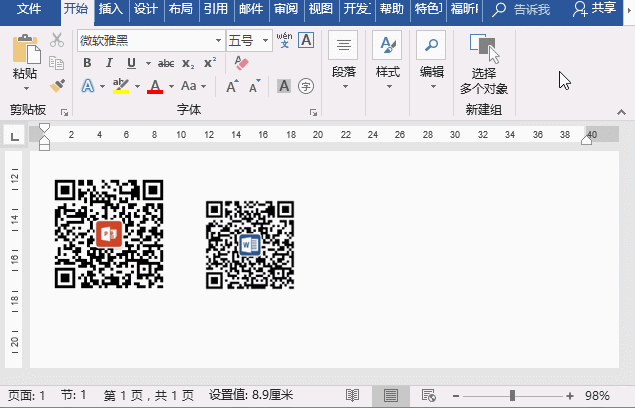
Task: Click the Copy icon
Action: click(x=56, y=63)
